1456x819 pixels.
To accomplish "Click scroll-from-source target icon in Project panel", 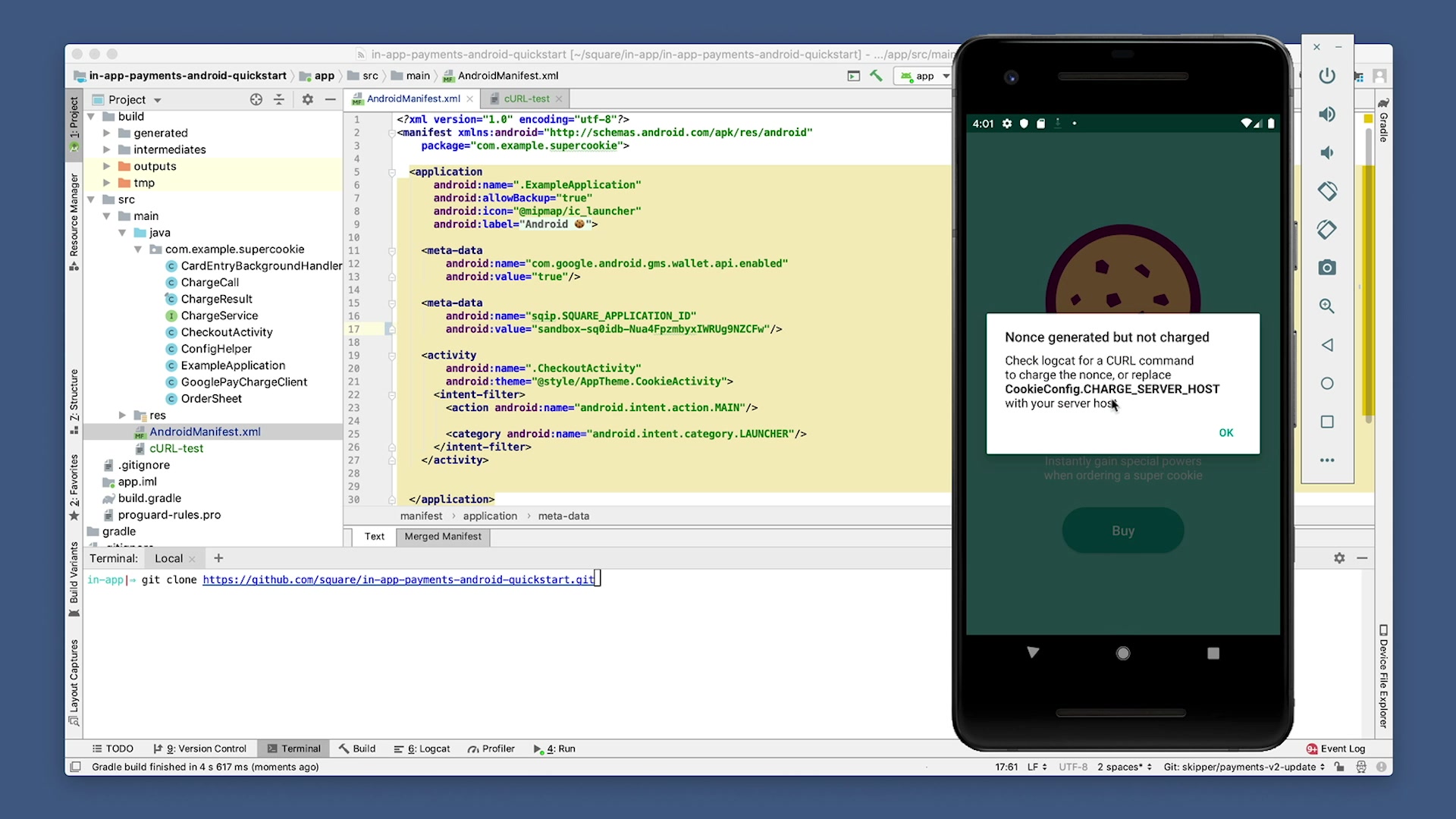I will (x=256, y=99).
